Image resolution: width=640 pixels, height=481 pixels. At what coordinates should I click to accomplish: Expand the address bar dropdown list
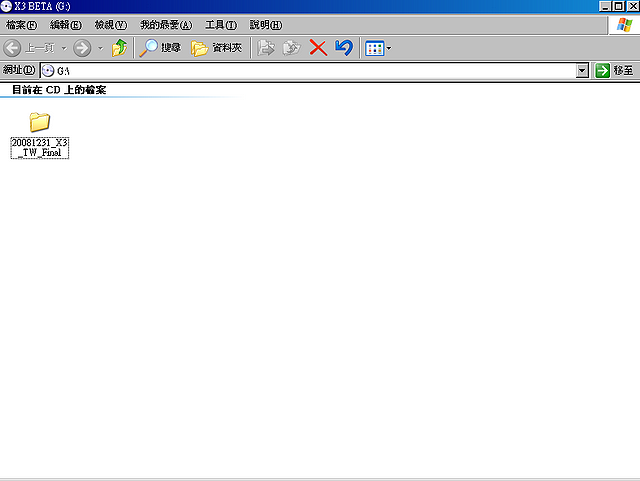(x=582, y=71)
